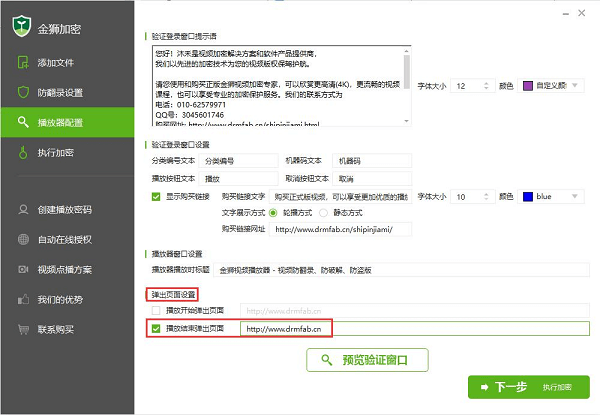The height and width of the screenshot is (415, 600).
Task: Adjust the font size 10 stepper arrows
Action: [x=486, y=197]
